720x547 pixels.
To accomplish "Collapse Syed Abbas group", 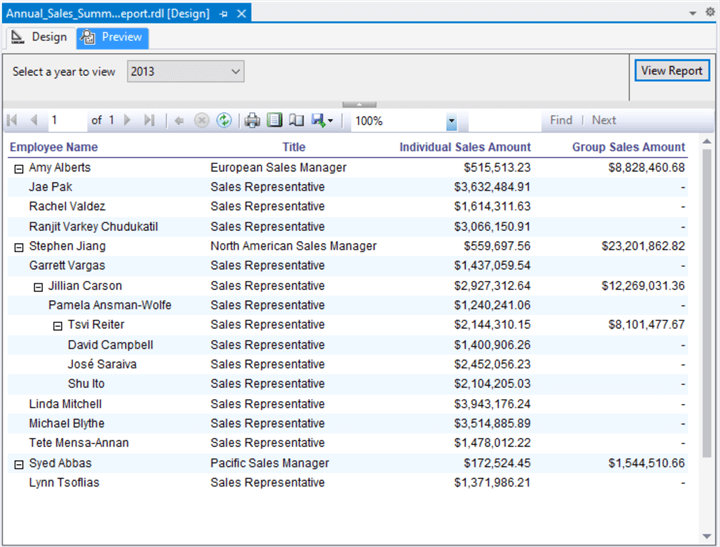I will coord(18,465).
